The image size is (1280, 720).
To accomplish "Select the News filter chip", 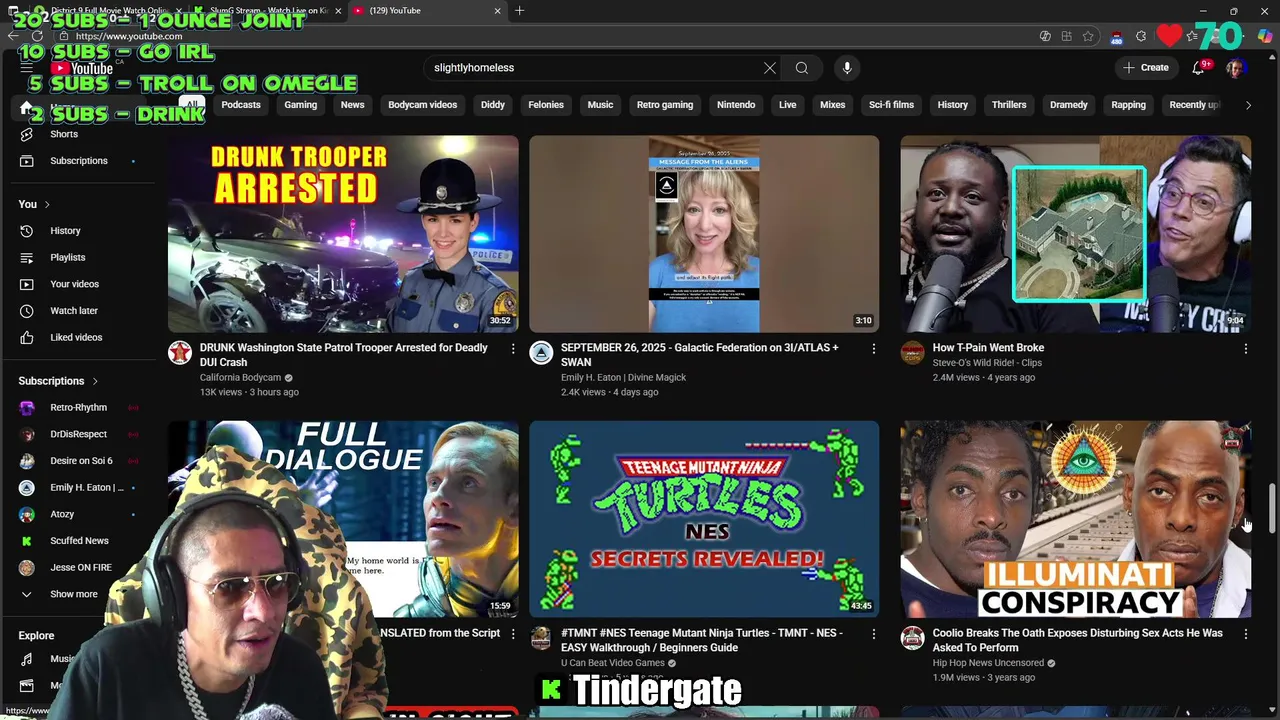I will click(x=352, y=105).
